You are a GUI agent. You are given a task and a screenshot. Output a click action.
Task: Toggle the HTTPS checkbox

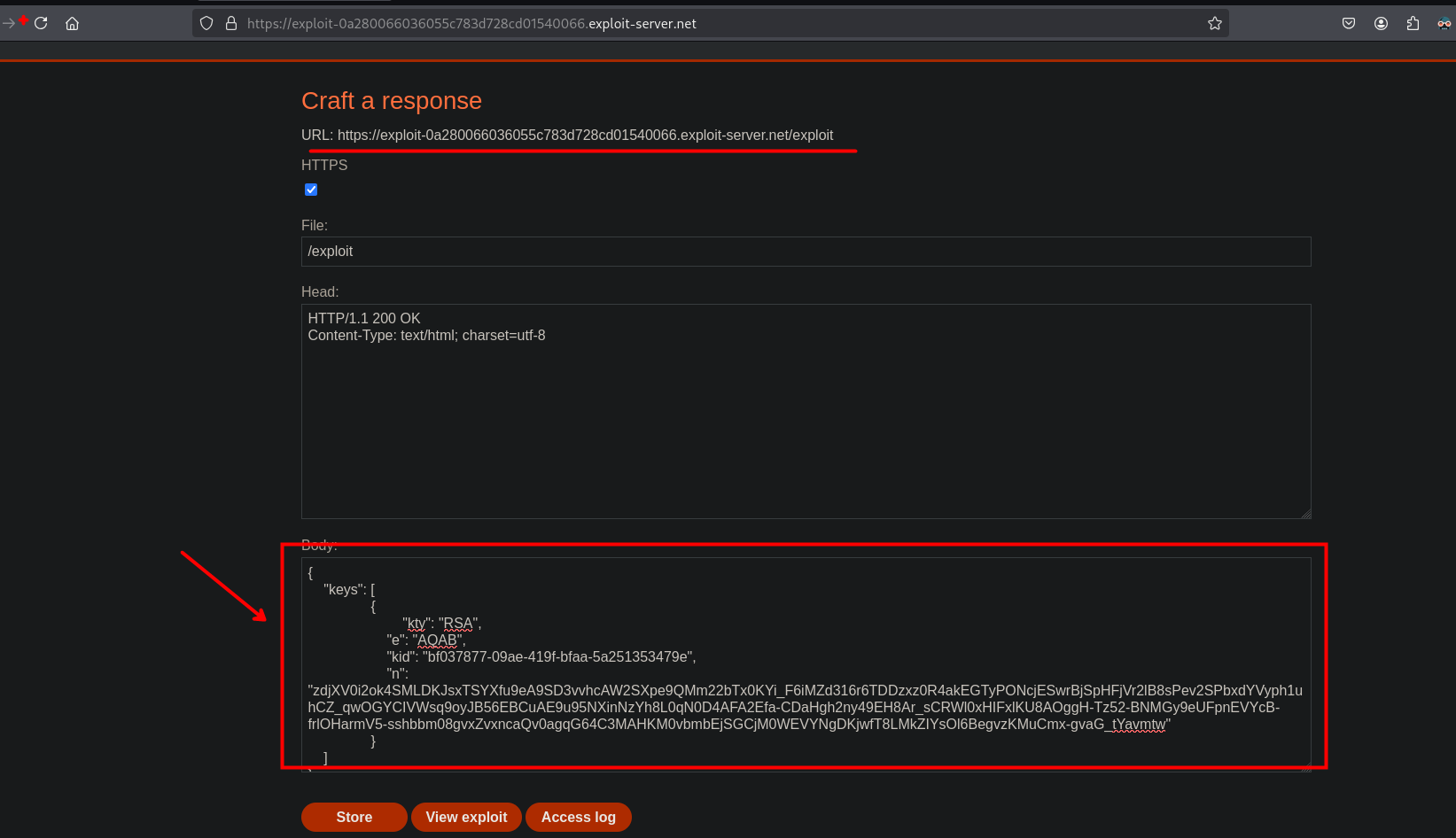pyautogui.click(x=311, y=190)
